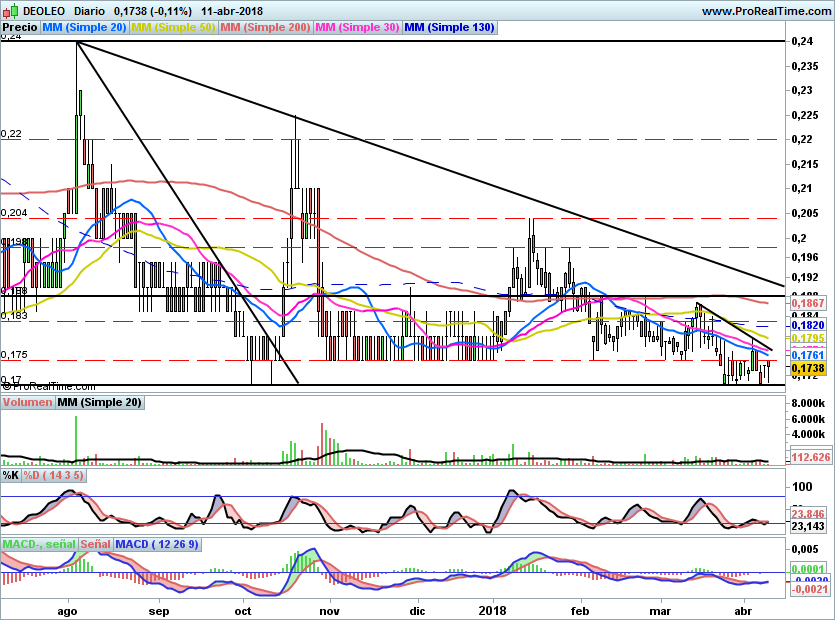The width and height of the screenshot is (835, 620).
Task: Click the MACD ( 12 26 9) label
Action: (x=157, y=544)
